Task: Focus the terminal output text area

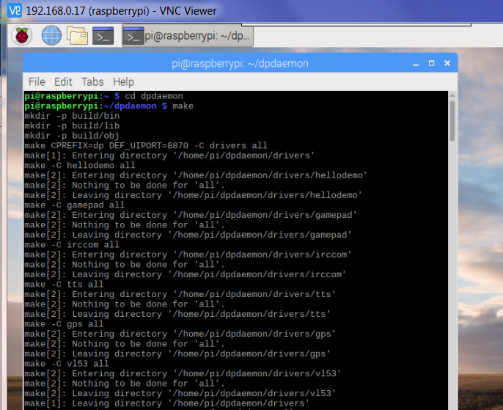Action: pyautogui.click(x=236, y=250)
